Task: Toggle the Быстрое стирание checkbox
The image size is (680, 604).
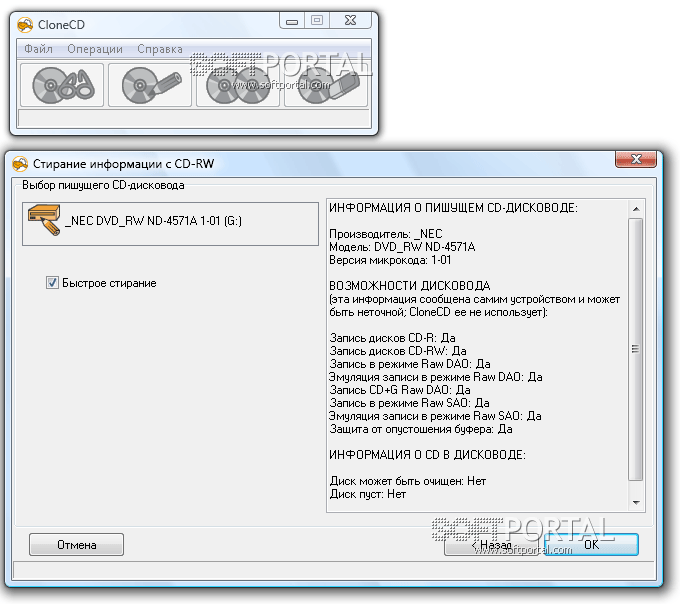Action: (52, 283)
